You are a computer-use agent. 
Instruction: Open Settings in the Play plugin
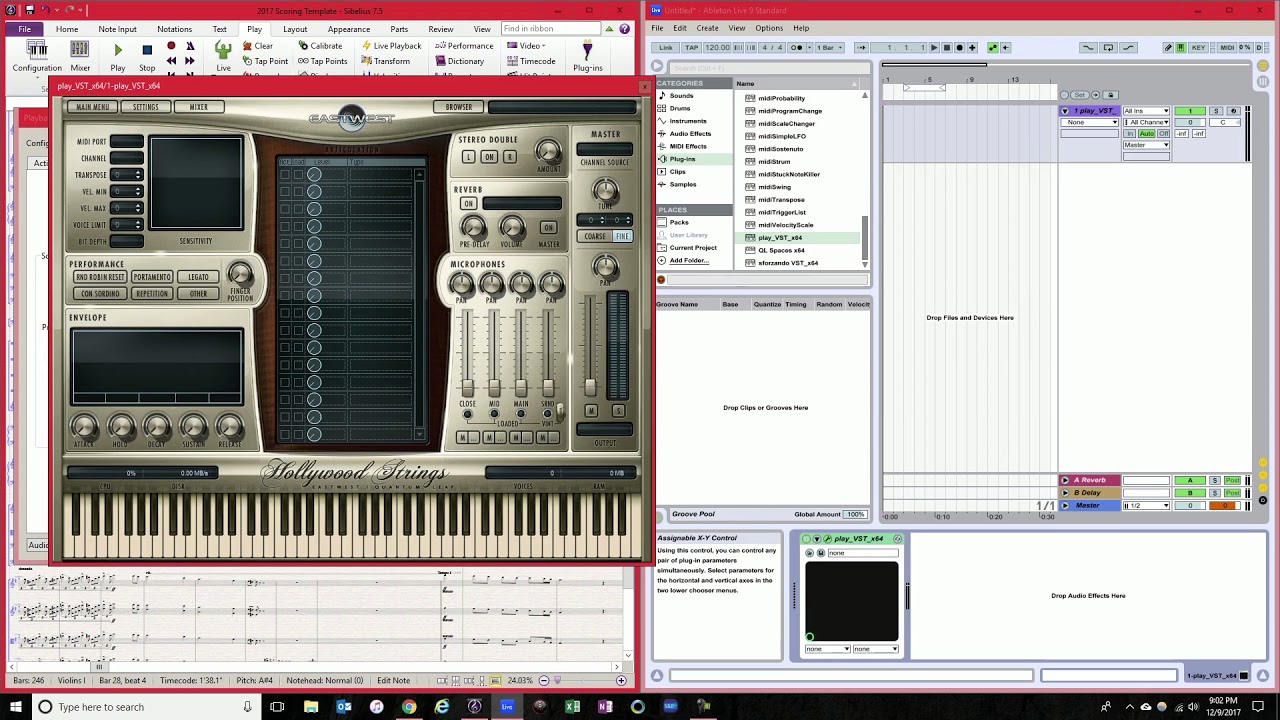pyautogui.click(x=146, y=107)
